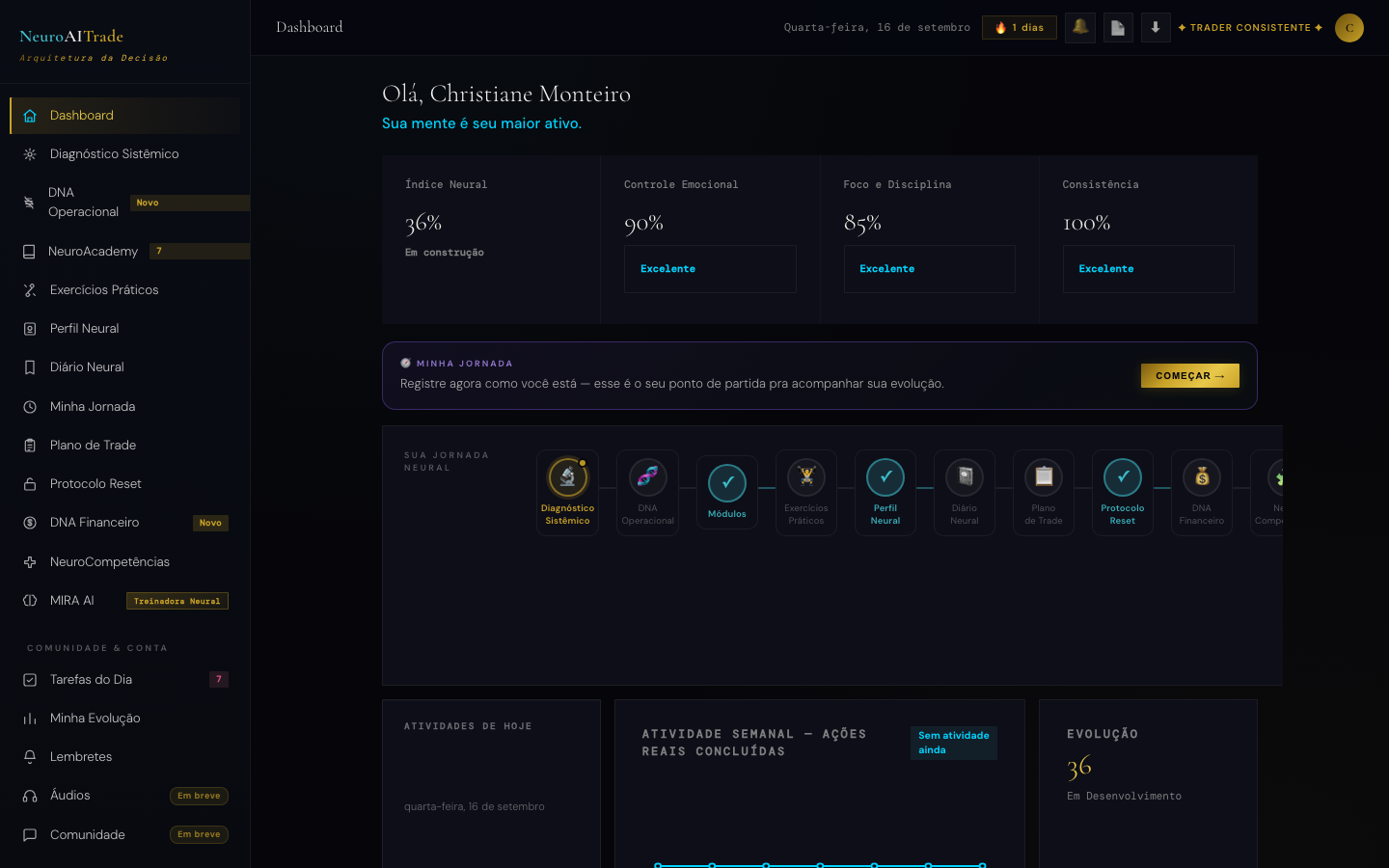Open DNA Financeiro sidebar item

(125, 522)
